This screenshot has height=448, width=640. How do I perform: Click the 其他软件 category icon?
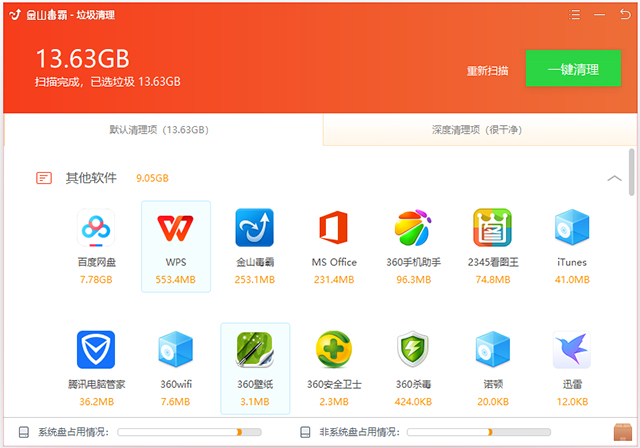(44, 178)
